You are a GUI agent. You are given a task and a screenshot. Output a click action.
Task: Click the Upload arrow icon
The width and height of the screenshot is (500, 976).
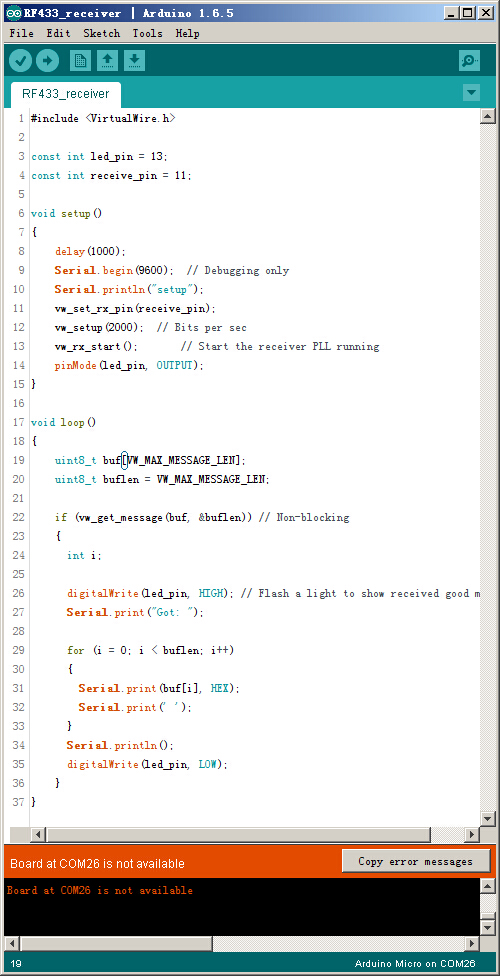47,60
